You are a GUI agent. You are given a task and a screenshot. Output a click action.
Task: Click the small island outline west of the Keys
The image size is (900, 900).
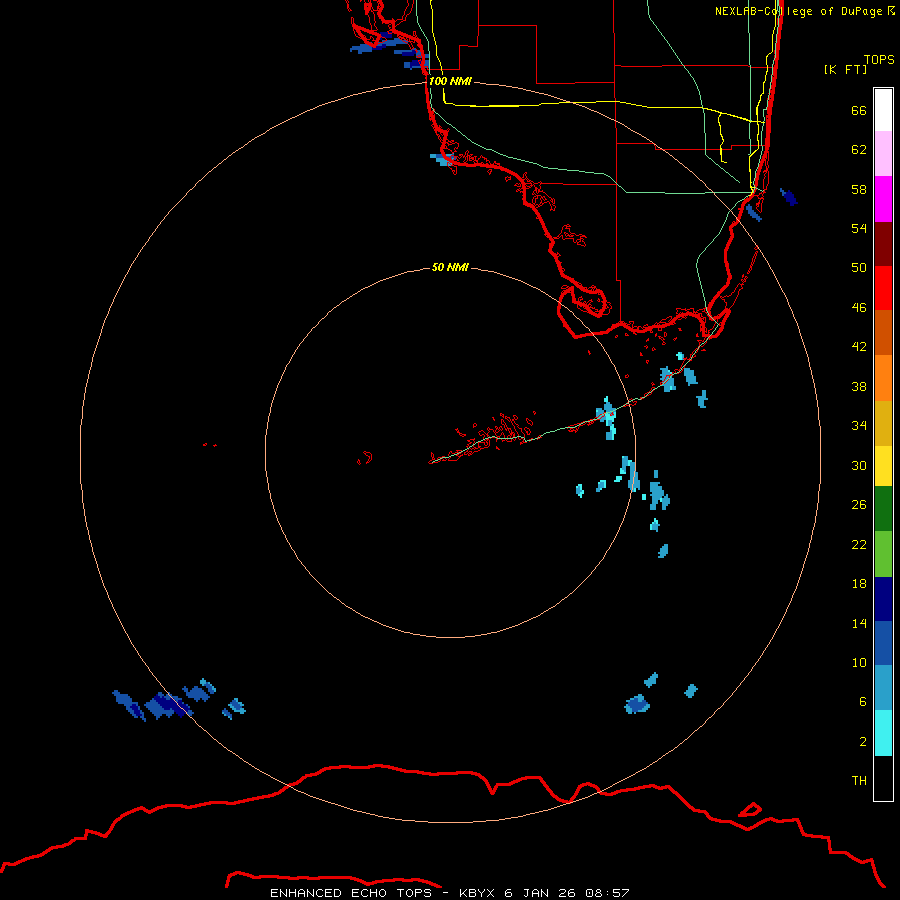pyautogui.click(x=365, y=458)
